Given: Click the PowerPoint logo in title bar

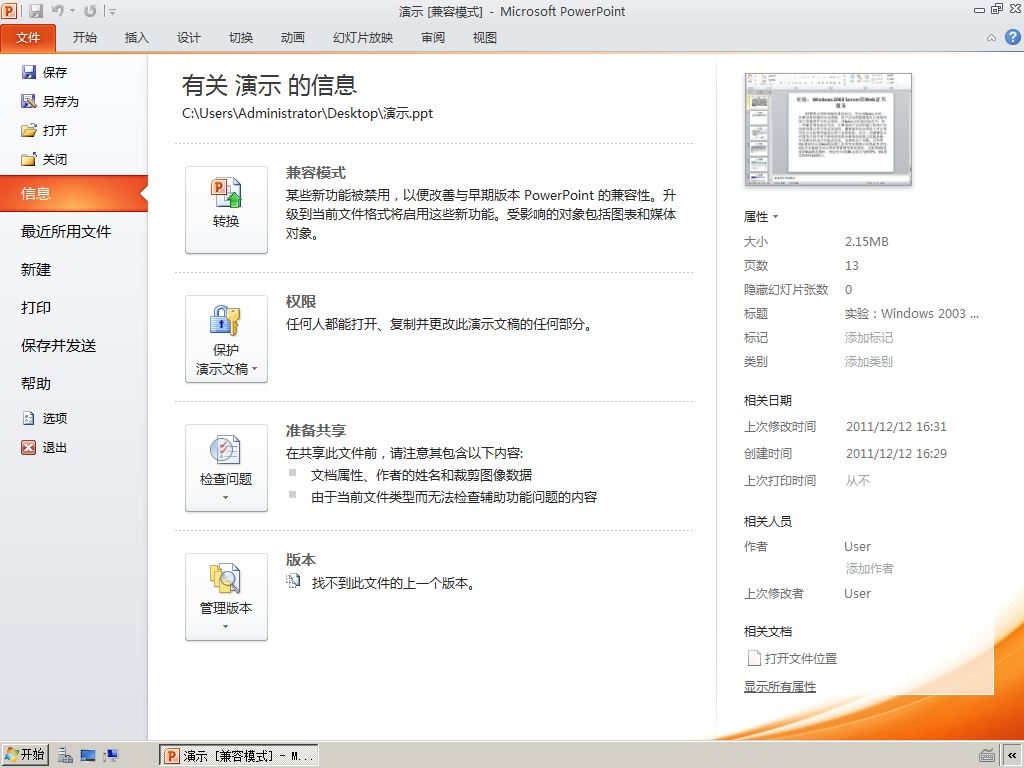Looking at the screenshot, I should (x=9, y=10).
